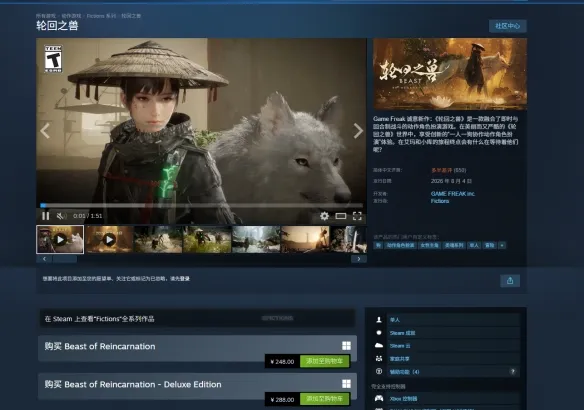
Task: Select the 女性主角 tag
Action: click(429, 245)
